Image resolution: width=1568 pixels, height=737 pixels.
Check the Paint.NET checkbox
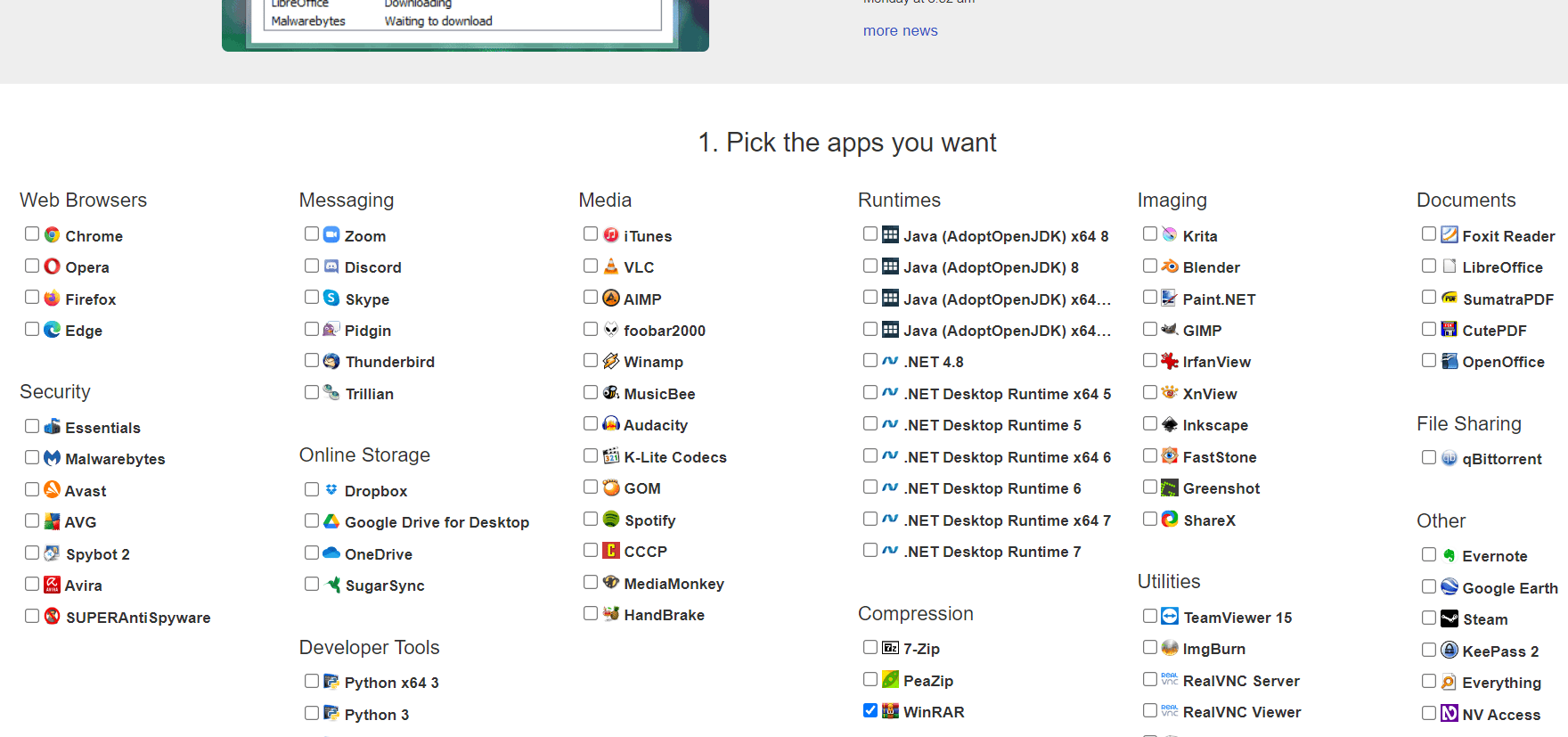click(1150, 298)
